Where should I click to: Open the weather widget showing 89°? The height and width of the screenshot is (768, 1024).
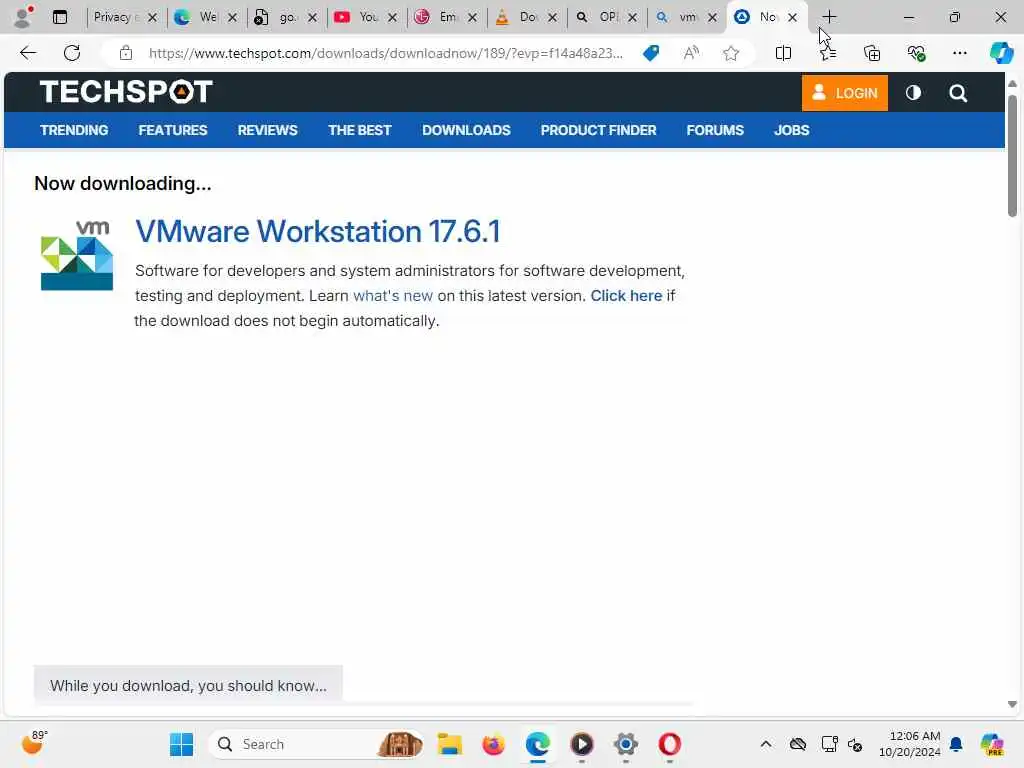pyautogui.click(x=34, y=743)
